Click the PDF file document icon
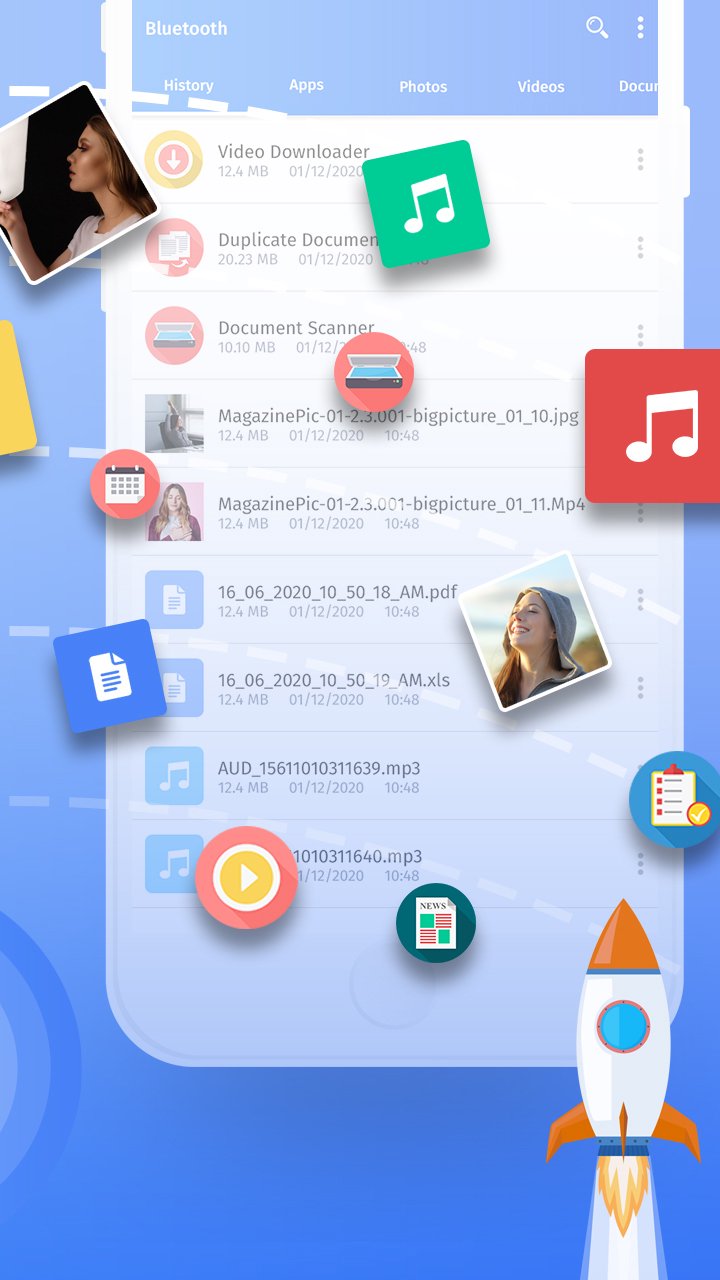This screenshot has width=720, height=1280. click(174, 600)
